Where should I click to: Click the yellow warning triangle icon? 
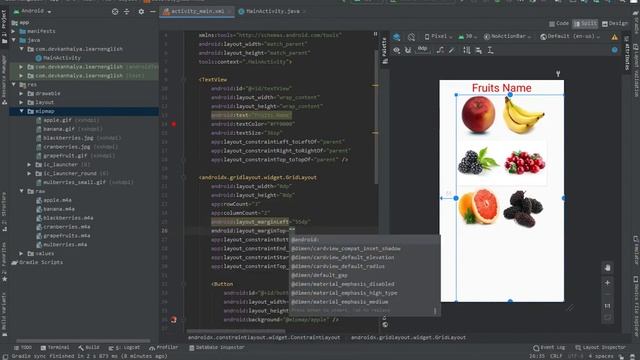(614, 37)
